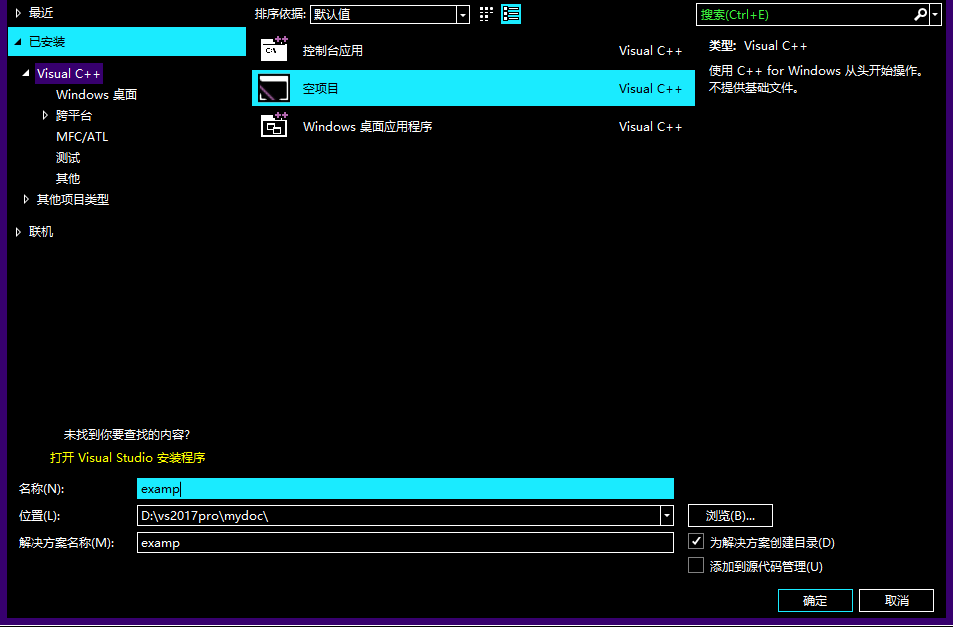Click the 名称 name input field

pos(405,488)
